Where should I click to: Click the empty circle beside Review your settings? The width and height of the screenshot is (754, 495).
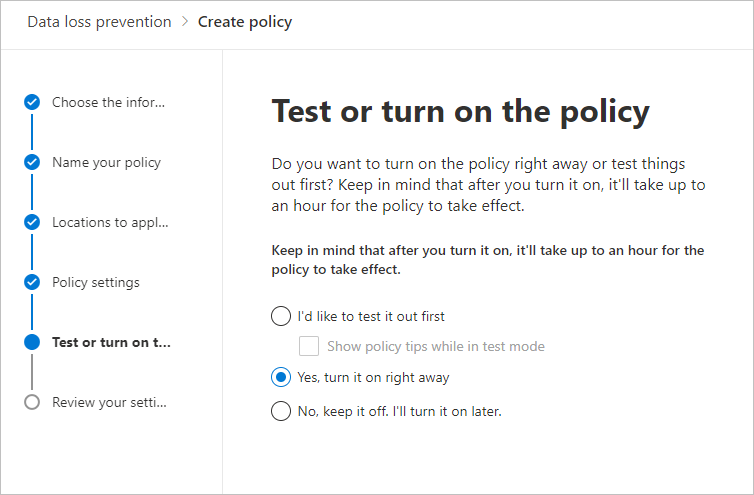click(32, 402)
